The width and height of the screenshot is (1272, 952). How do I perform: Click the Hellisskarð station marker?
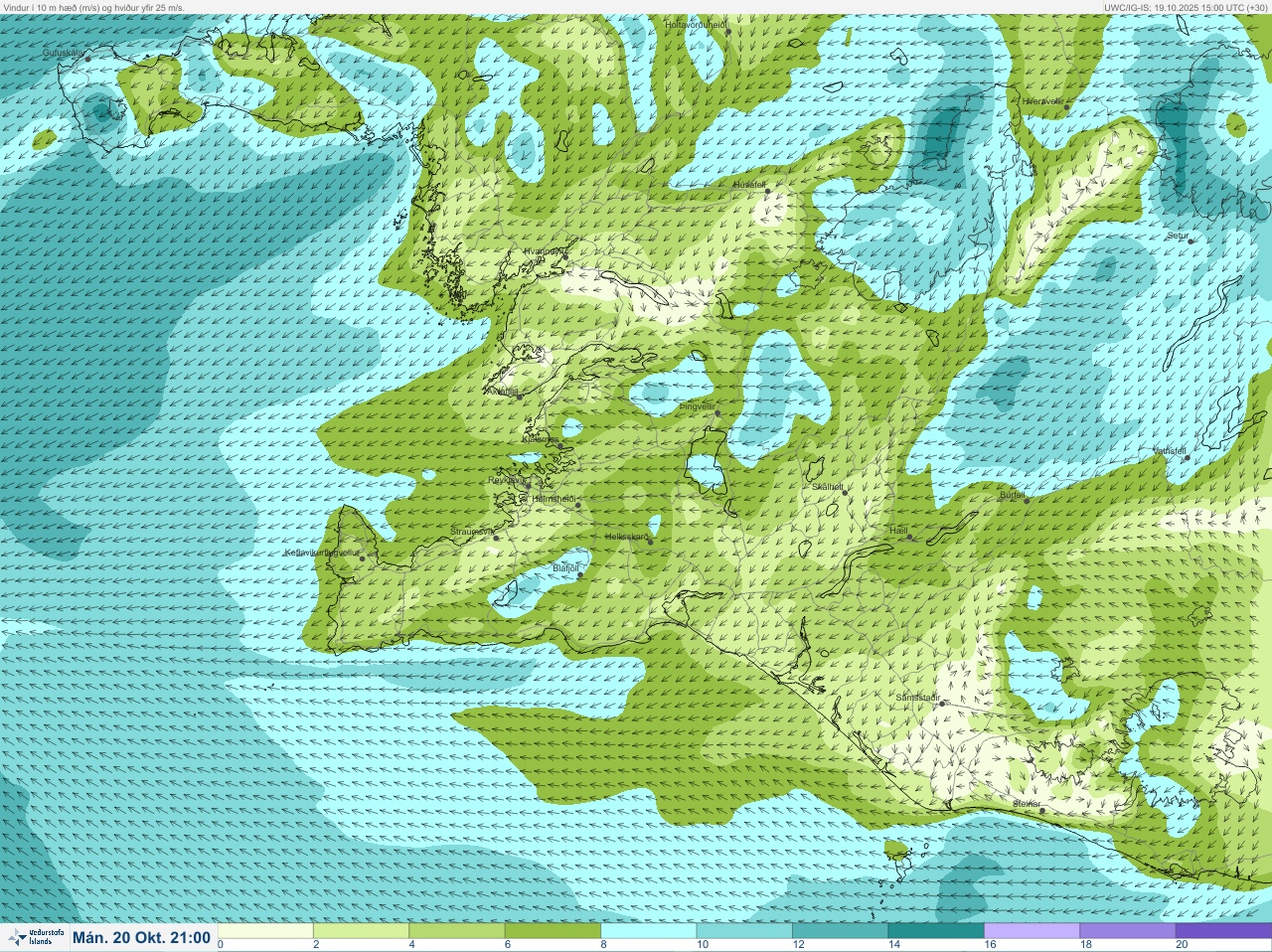pyautogui.click(x=651, y=542)
